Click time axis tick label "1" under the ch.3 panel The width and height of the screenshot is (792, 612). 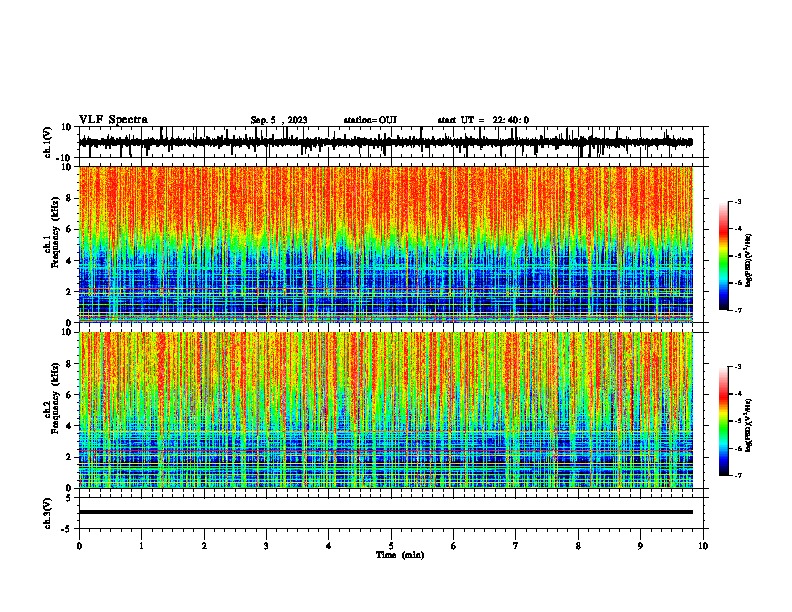point(141,546)
